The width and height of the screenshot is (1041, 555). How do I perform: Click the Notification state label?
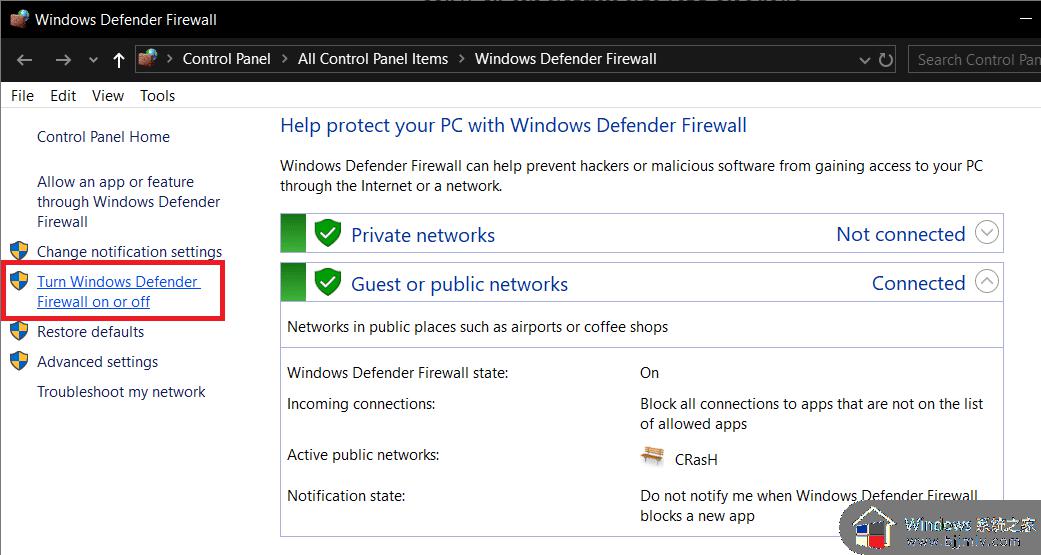346,496
